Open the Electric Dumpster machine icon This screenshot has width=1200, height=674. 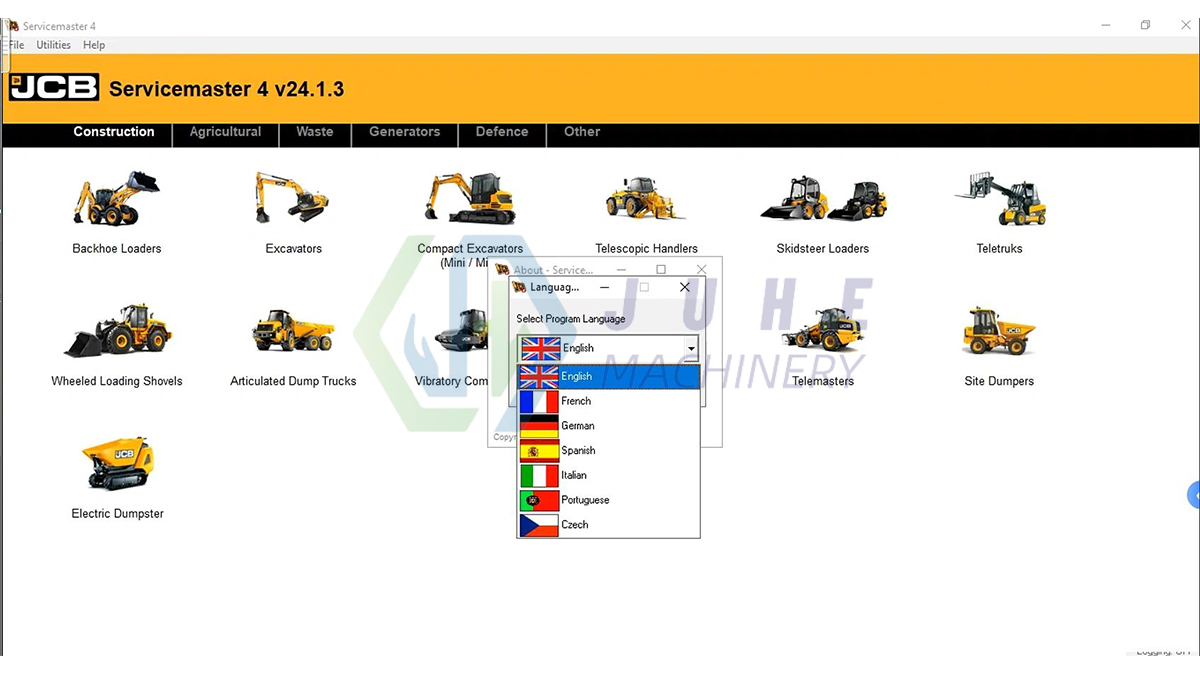pyautogui.click(x=117, y=463)
